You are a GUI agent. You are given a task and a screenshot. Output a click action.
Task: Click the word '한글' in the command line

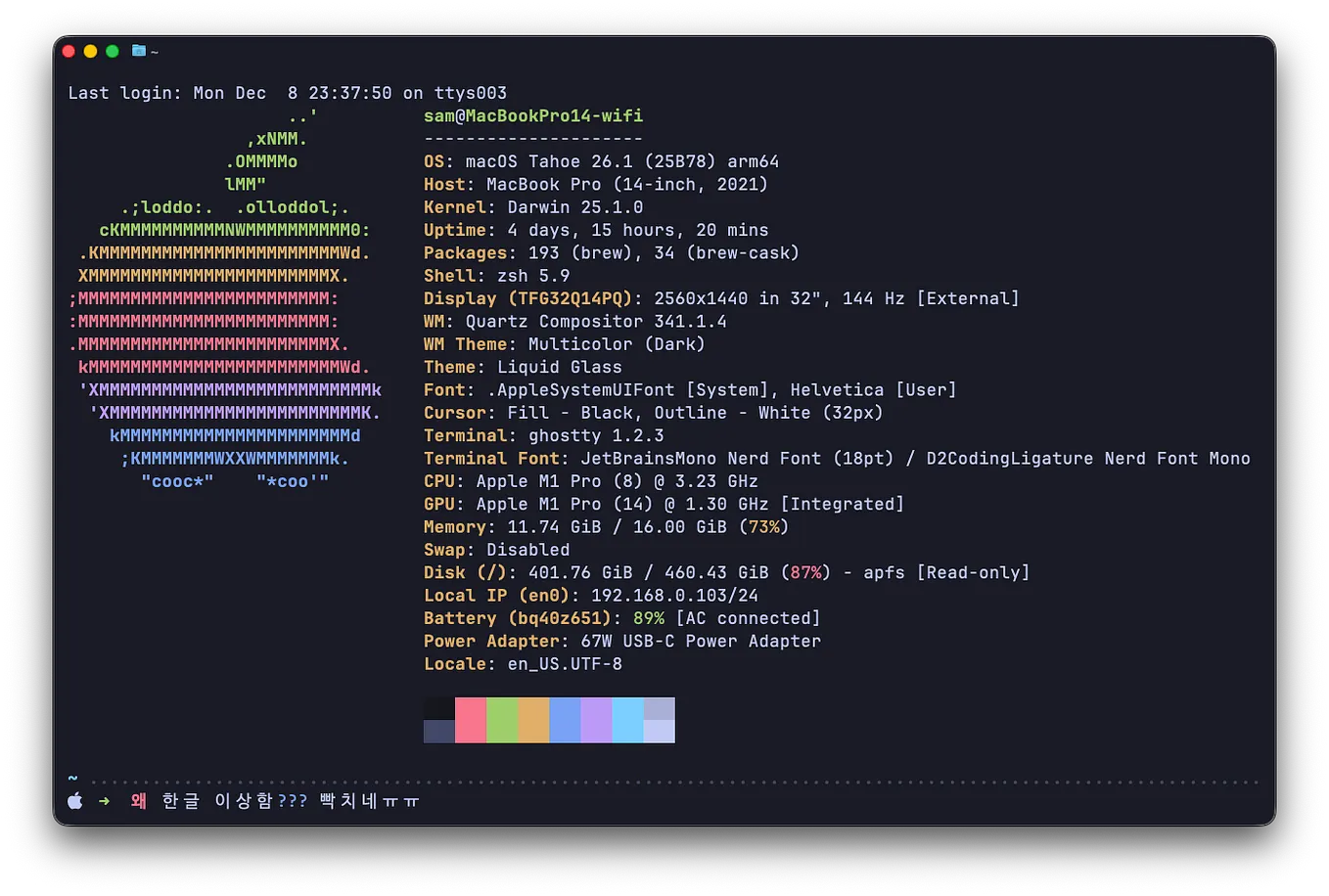click(x=181, y=801)
